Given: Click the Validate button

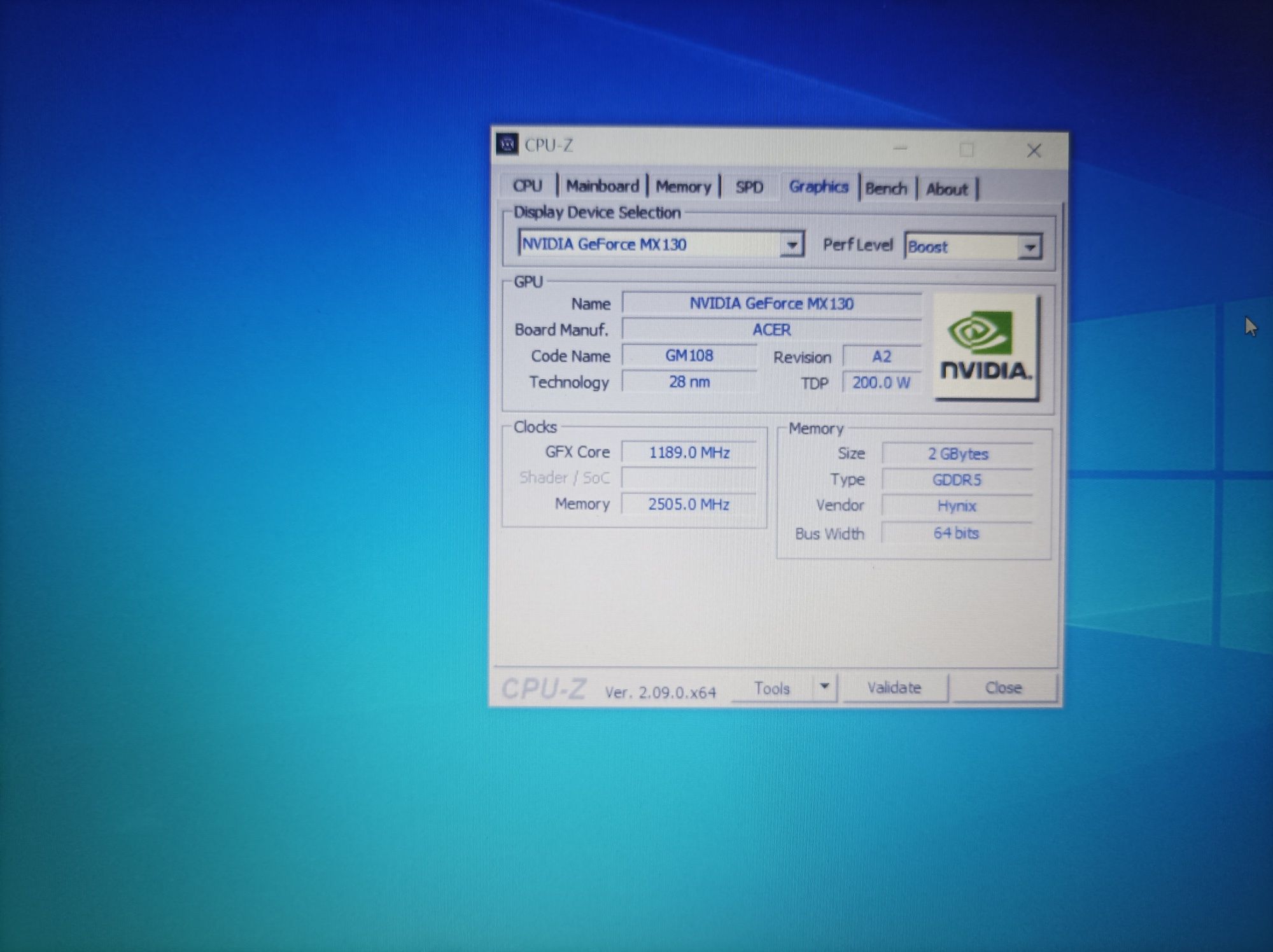Looking at the screenshot, I should pos(894,688).
